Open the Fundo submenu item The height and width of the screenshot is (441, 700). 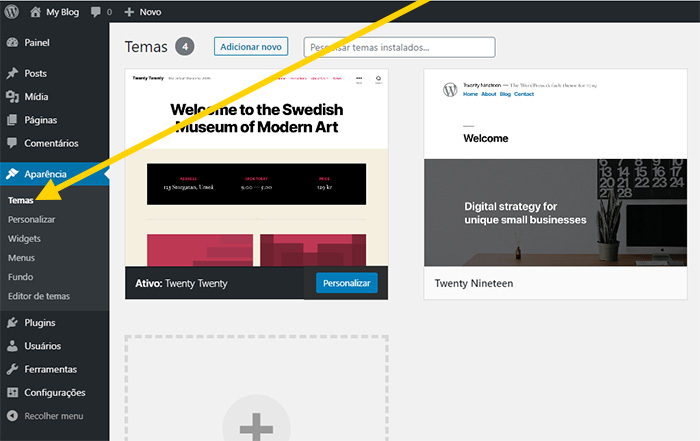20,277
